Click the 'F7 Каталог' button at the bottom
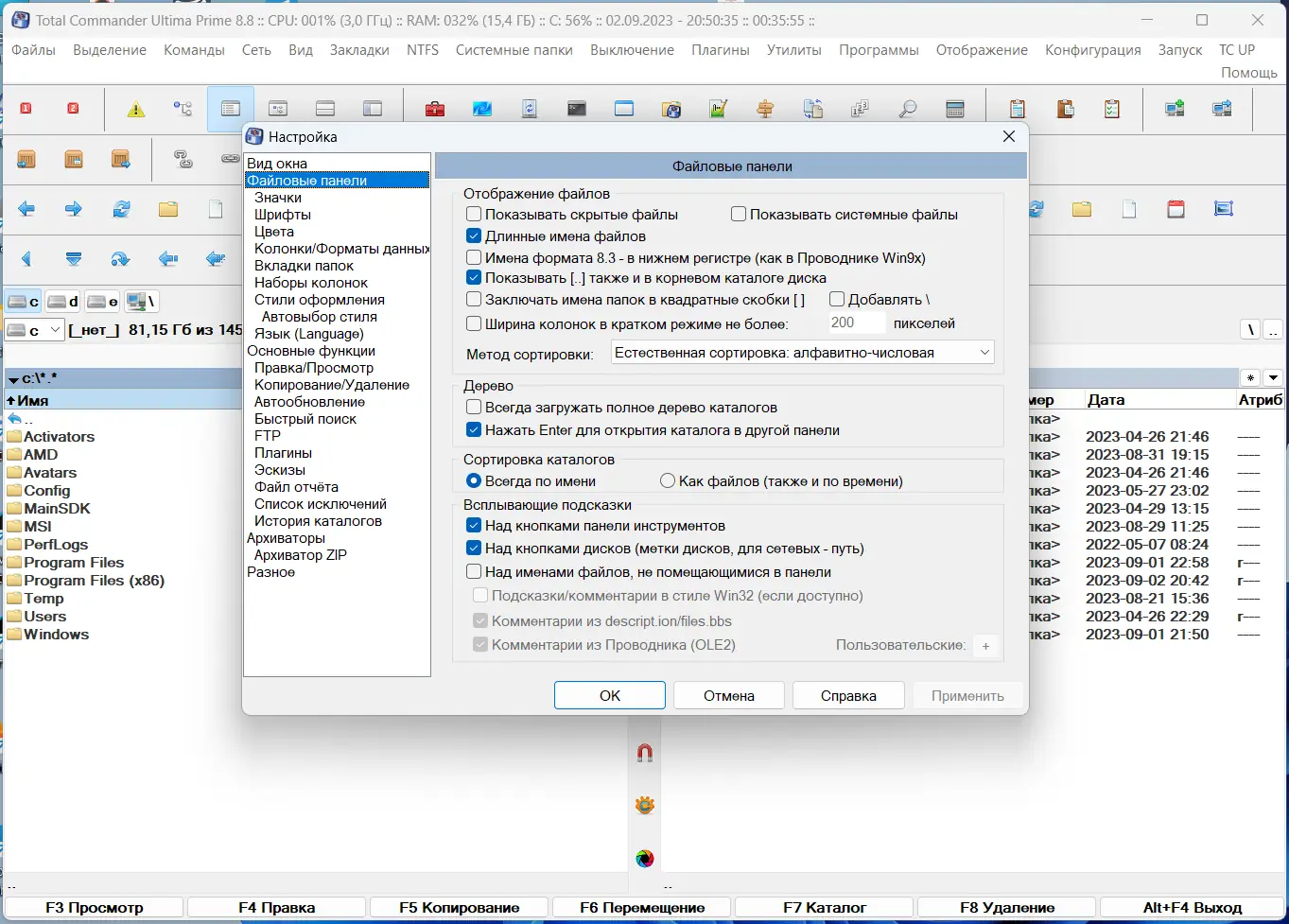 [823, 906]
